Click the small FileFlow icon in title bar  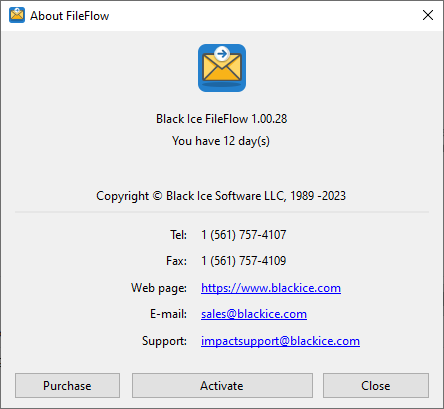pyautogui.click(x=17, y=15)
